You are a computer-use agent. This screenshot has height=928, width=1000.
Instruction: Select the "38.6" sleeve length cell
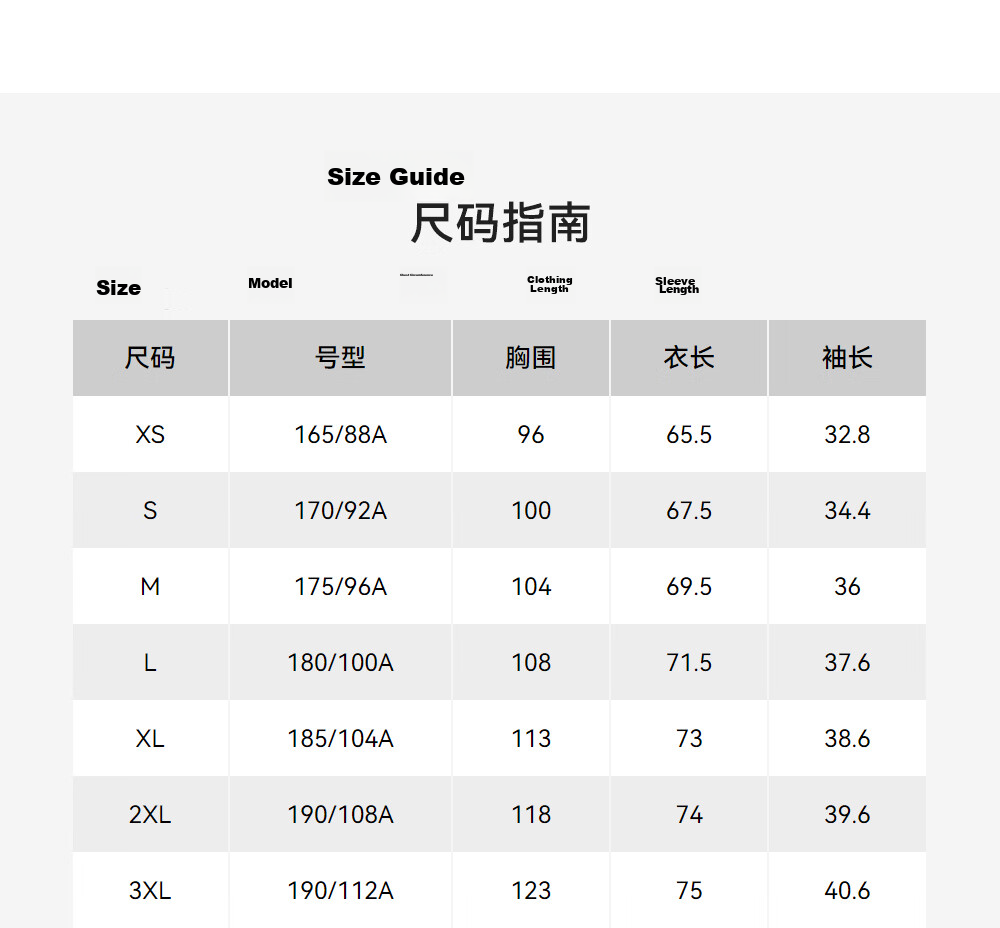[x=848, y=738]
